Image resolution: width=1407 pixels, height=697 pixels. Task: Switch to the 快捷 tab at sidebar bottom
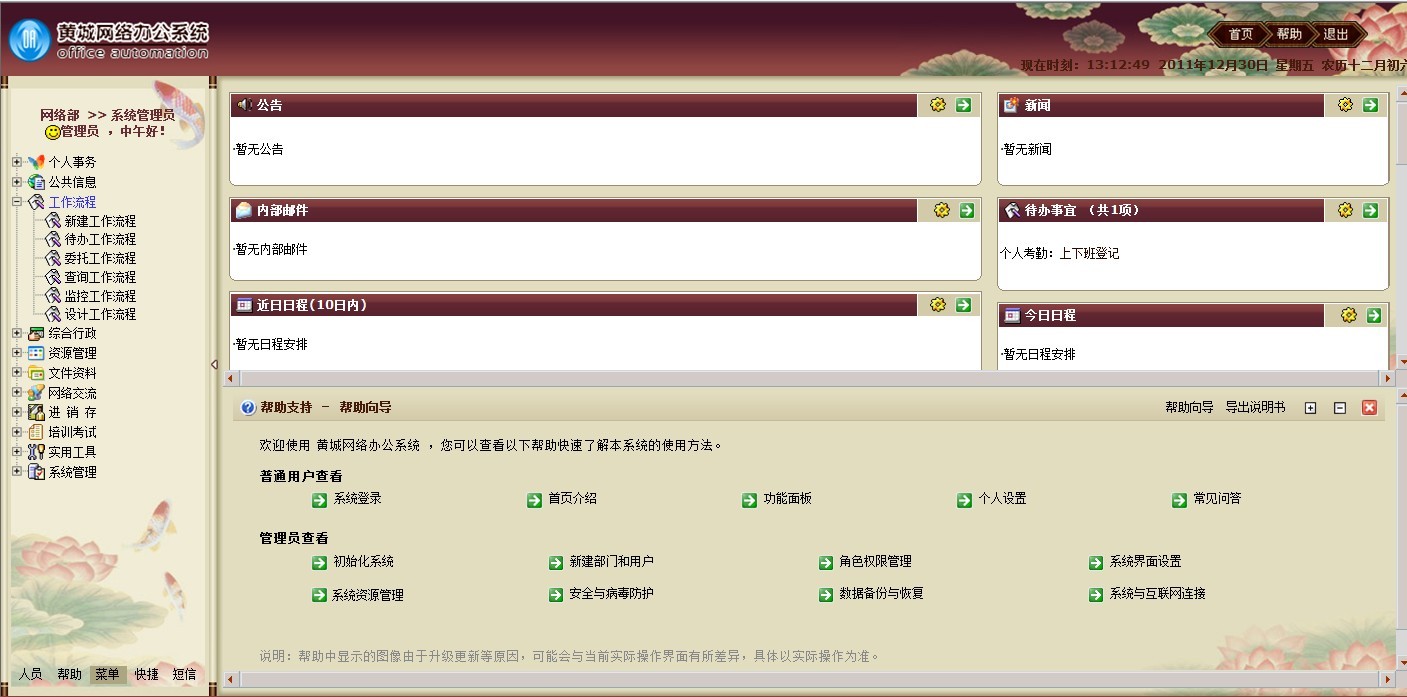tap(147, 674)
